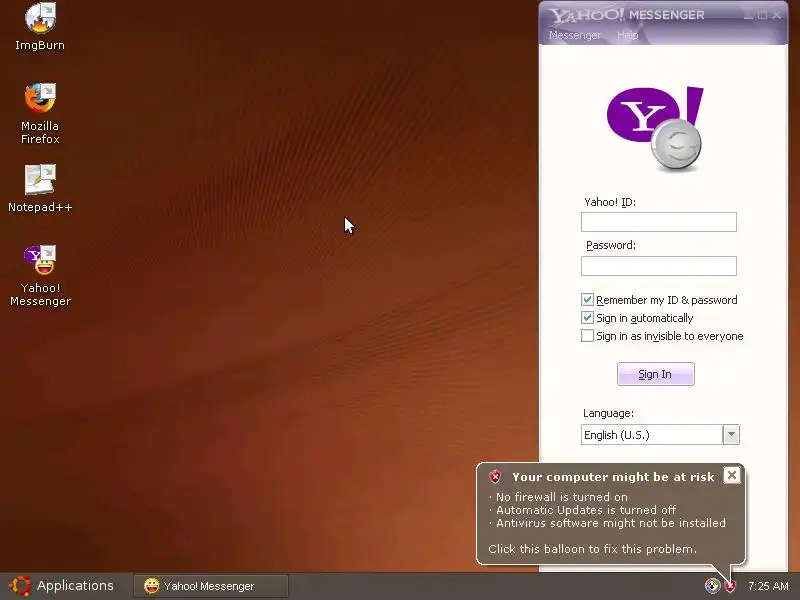The width and height of the screenshot is (800, 600).
Task: Close the Yahoo! Messenger window
Action: (x=777, y=15)
